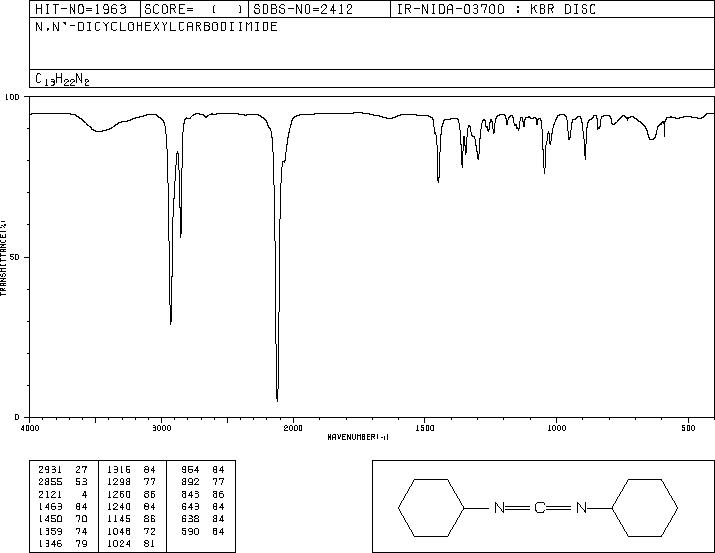Click the 1500 tick label on the x-axis
Viewport: 715px width, 553px height.
[x=425, y=428]
